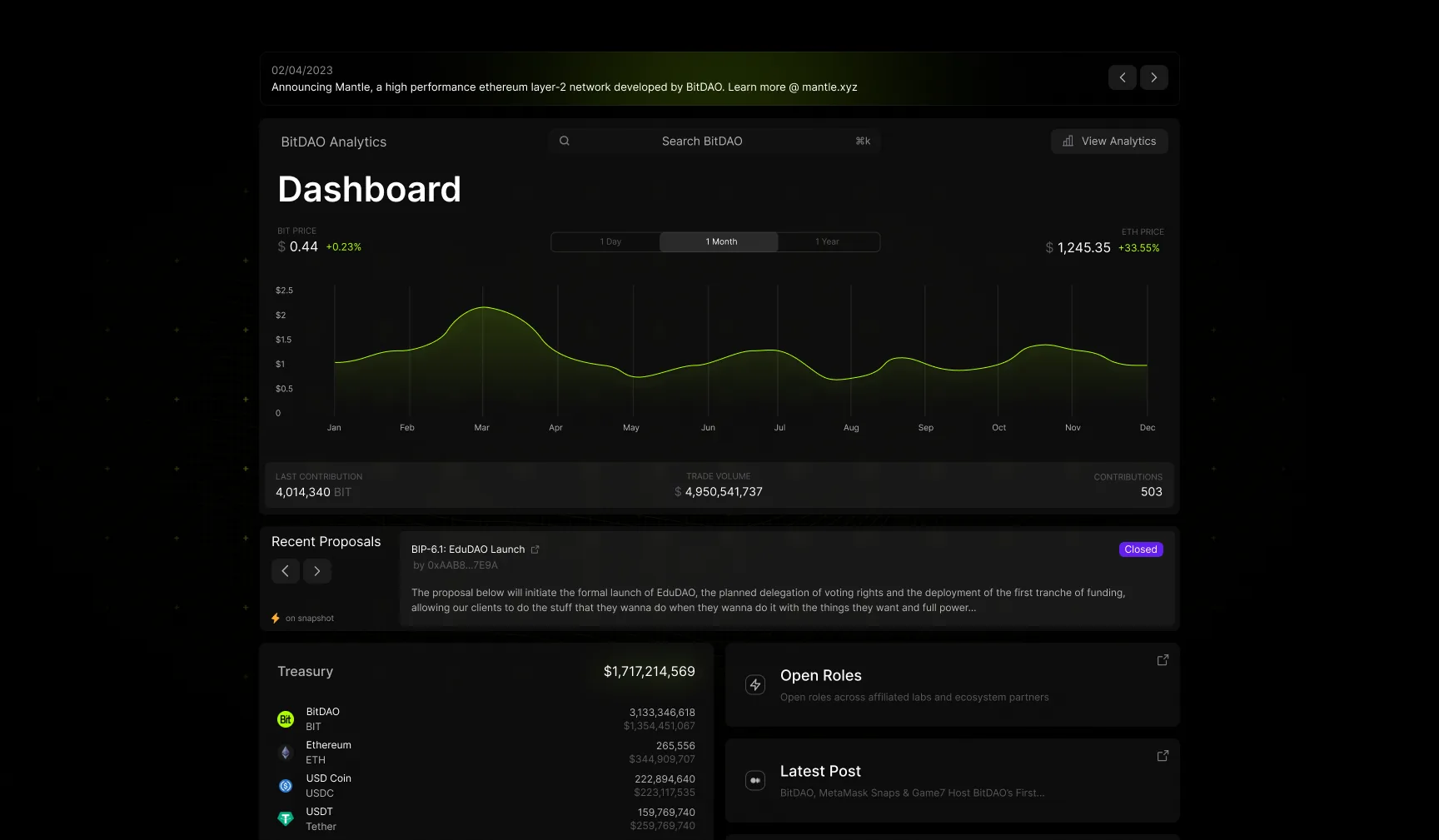Switch the chart to 1 Year
Viewport: 1439px width, 840px height.
pos(828,241)
